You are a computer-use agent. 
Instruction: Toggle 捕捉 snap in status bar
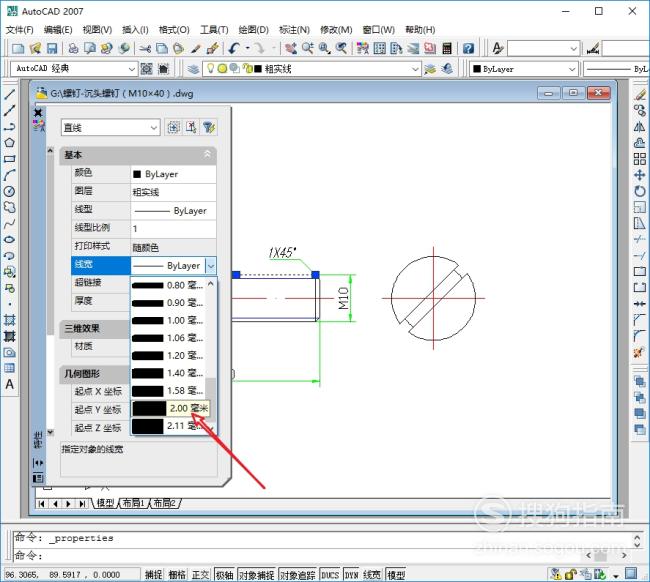153,575
